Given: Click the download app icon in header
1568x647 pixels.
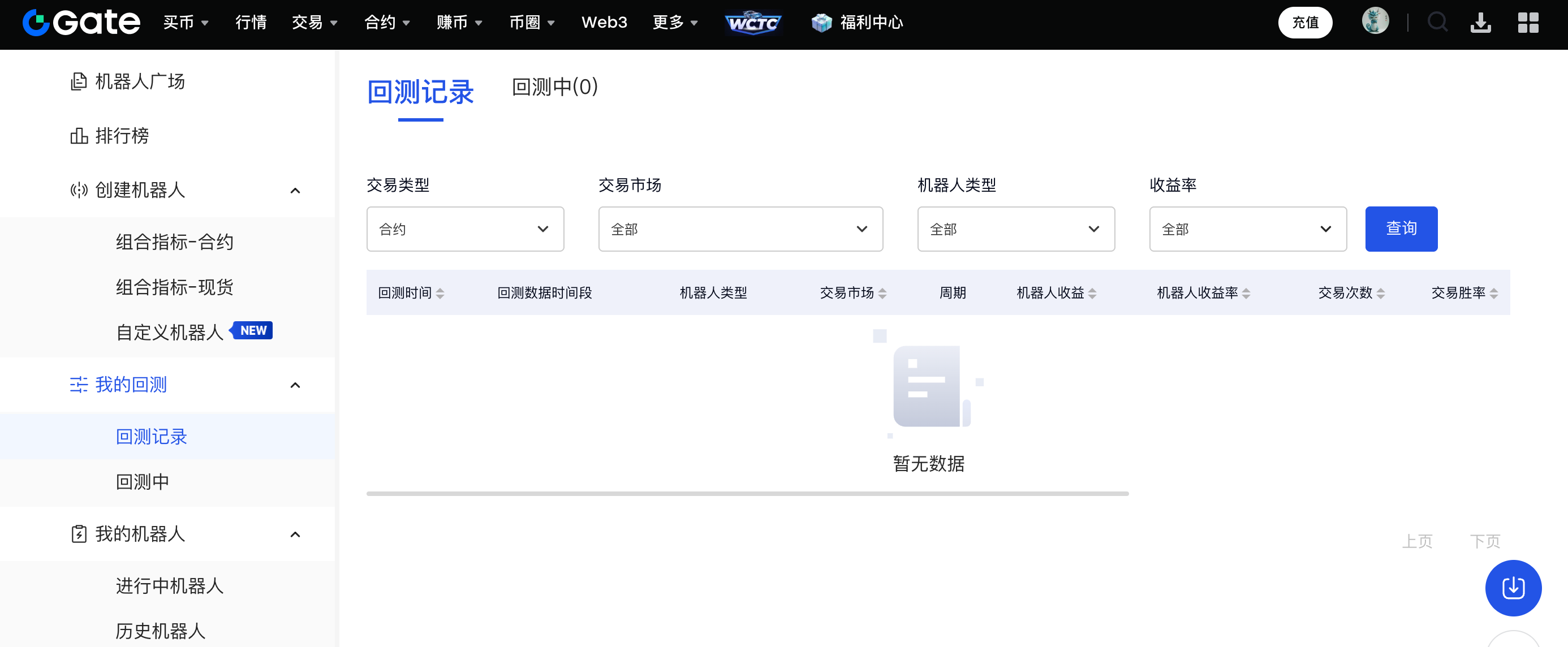Looking at the screenshot, I should point(1480,23).
